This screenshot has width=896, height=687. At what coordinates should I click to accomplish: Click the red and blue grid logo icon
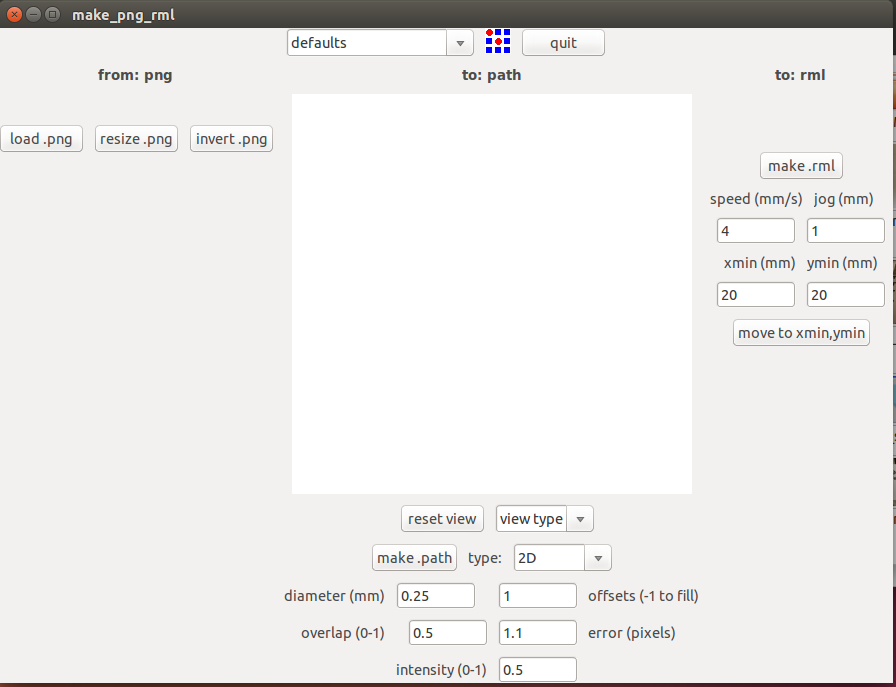point(498,42)
